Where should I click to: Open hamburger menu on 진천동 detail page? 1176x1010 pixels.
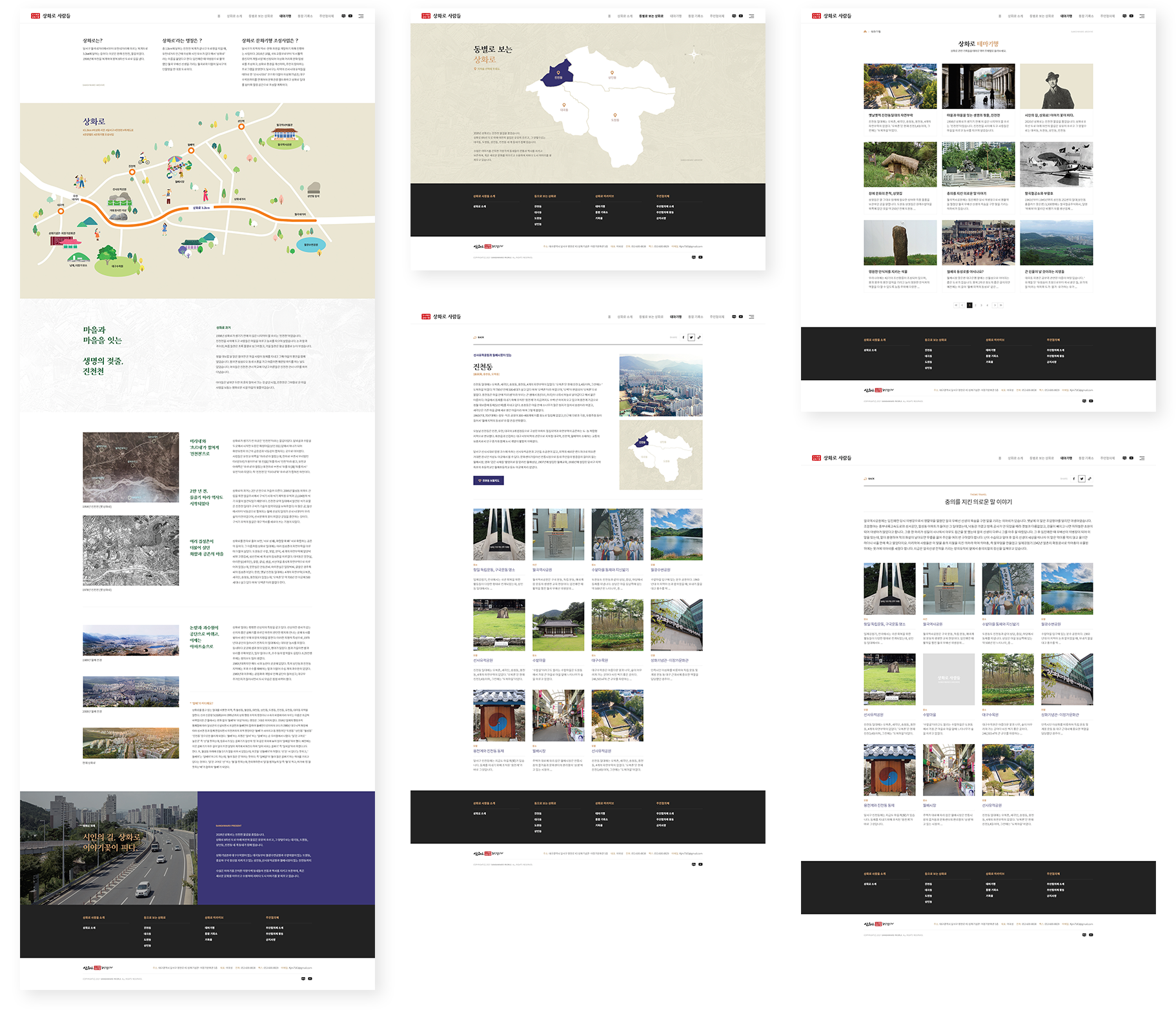[751, 317]
